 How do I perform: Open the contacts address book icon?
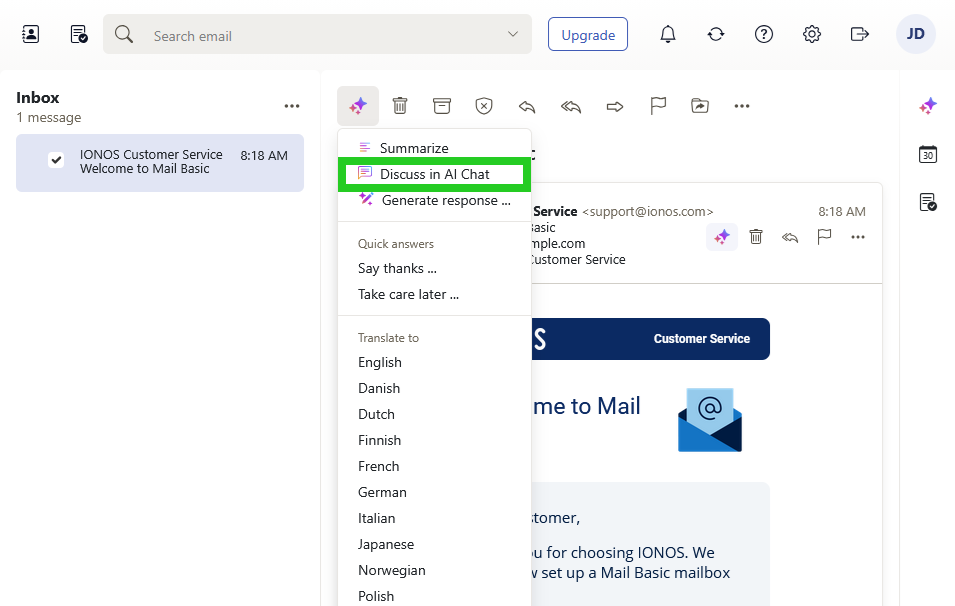click(x=30, y=33)
